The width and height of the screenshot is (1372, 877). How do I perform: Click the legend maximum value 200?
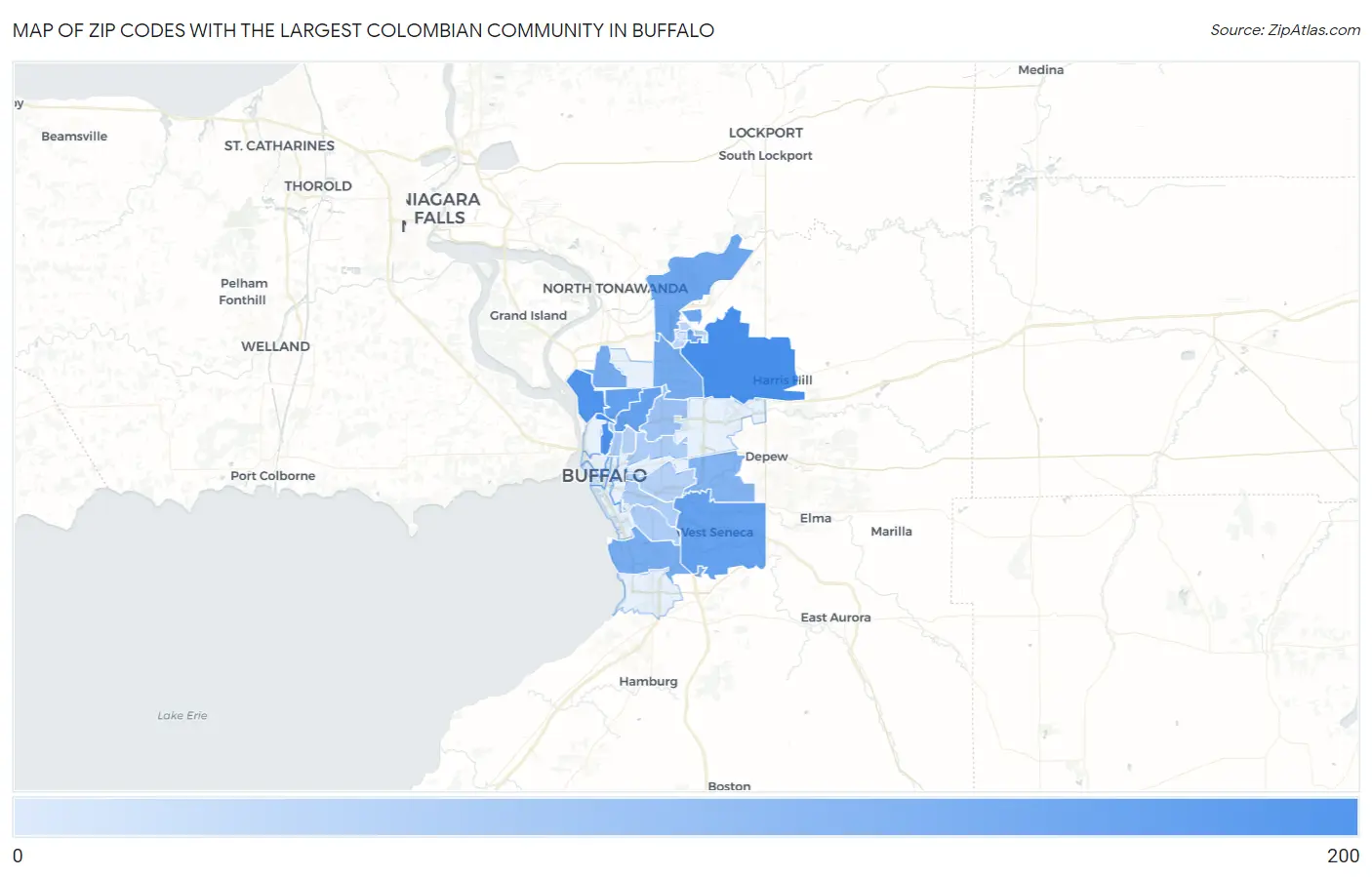point(1343,856)
